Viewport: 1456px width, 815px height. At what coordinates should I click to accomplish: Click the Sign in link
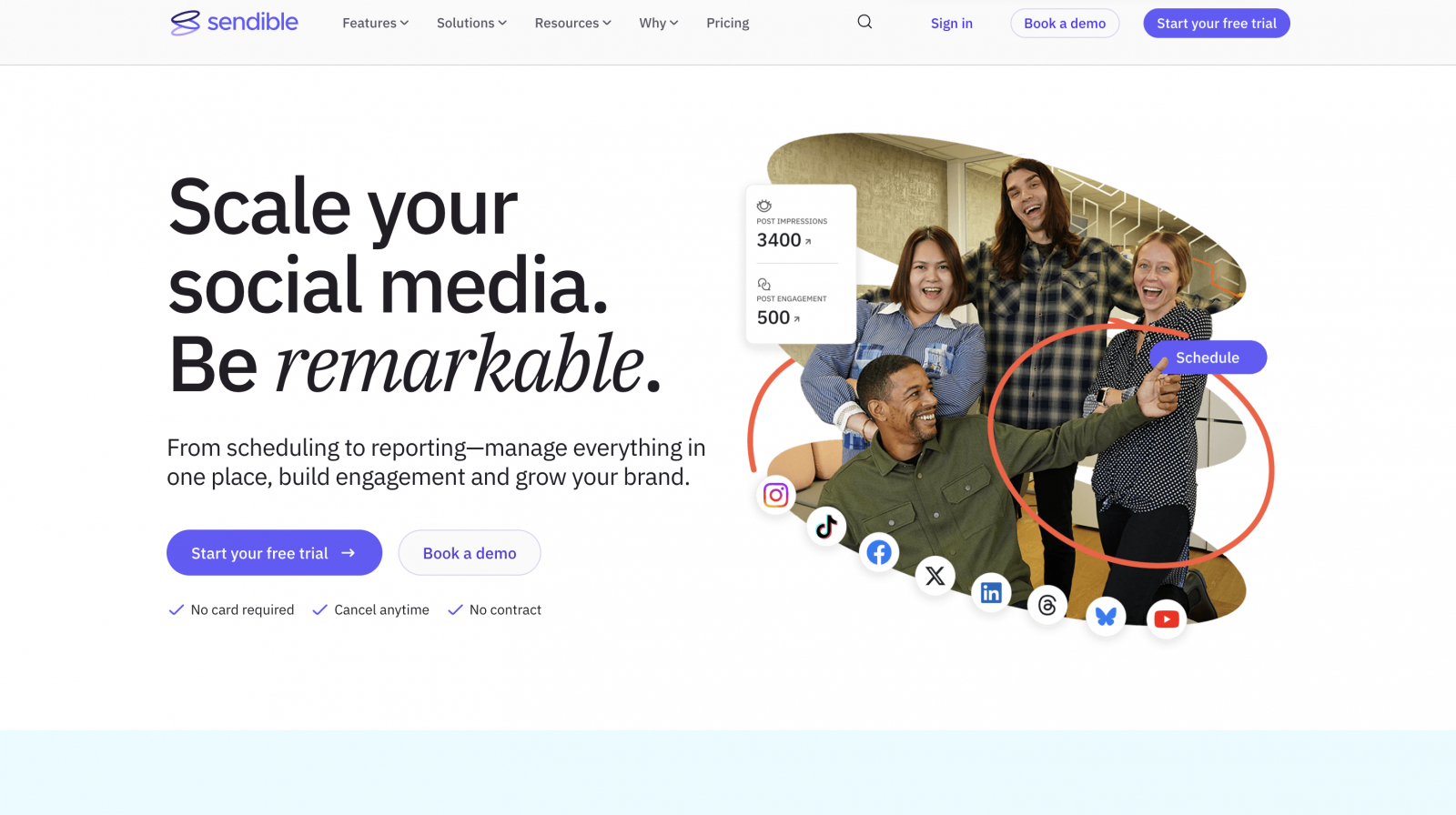952,24
